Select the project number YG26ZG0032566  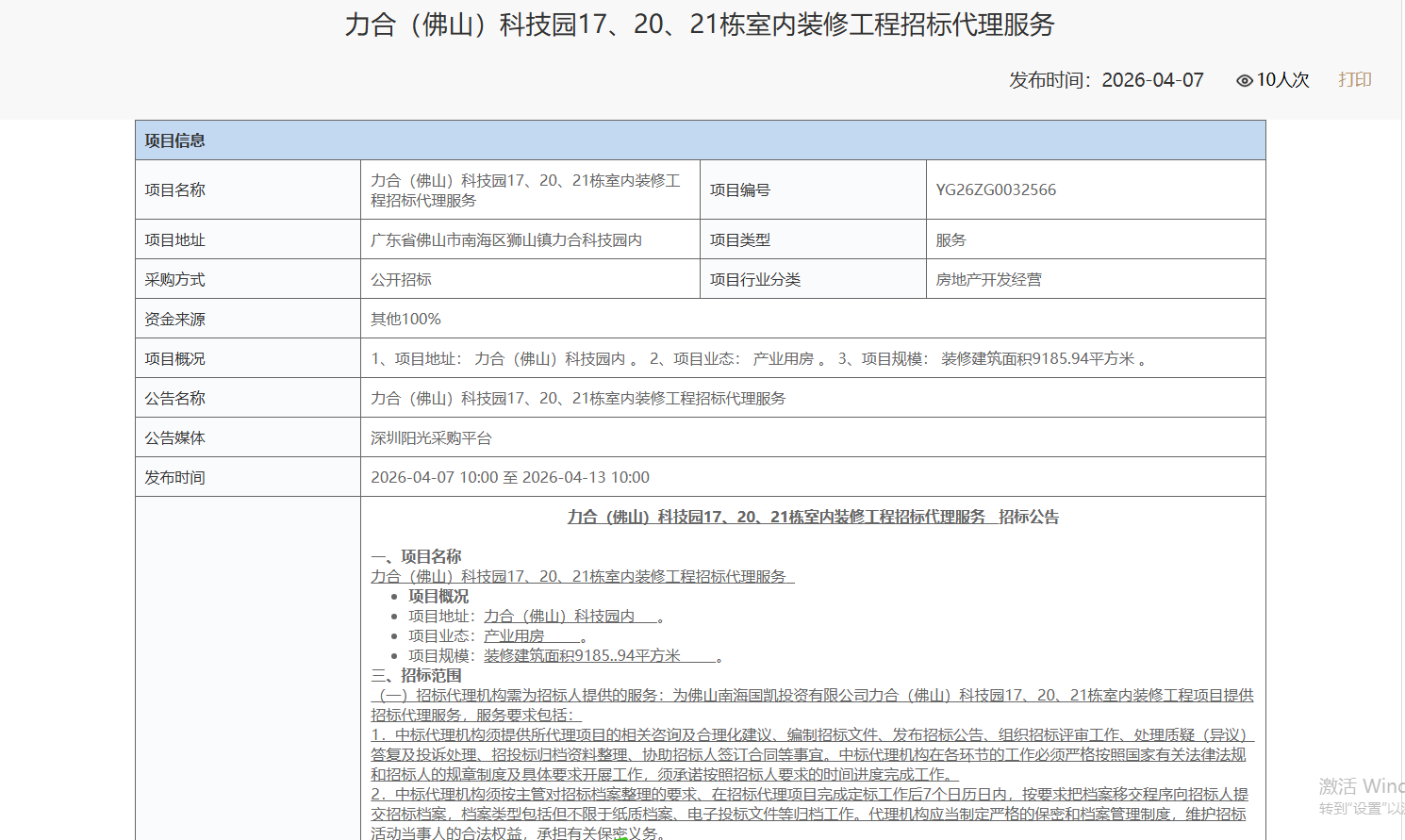tap(996, 190)
